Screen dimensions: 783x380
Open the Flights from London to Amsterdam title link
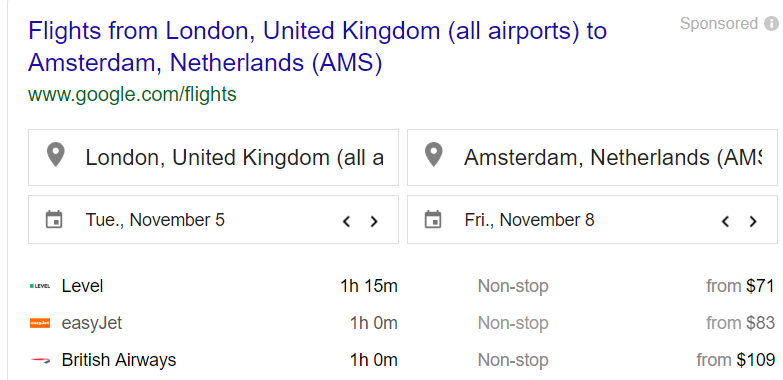318,47
